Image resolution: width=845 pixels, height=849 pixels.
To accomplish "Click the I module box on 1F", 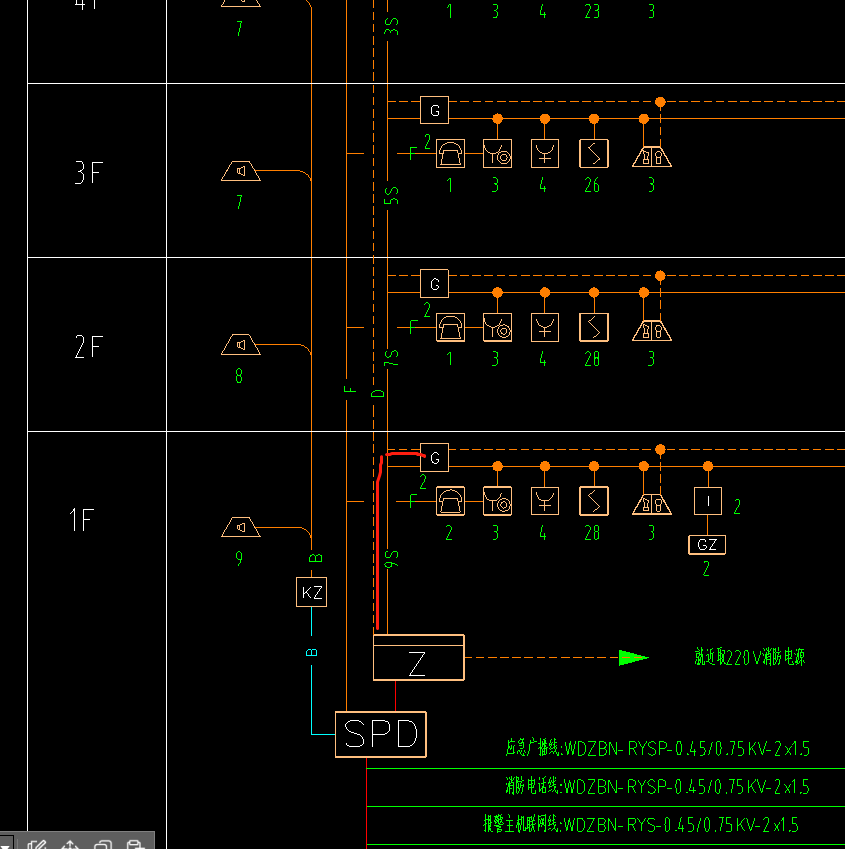I will (x=708, y=501).
